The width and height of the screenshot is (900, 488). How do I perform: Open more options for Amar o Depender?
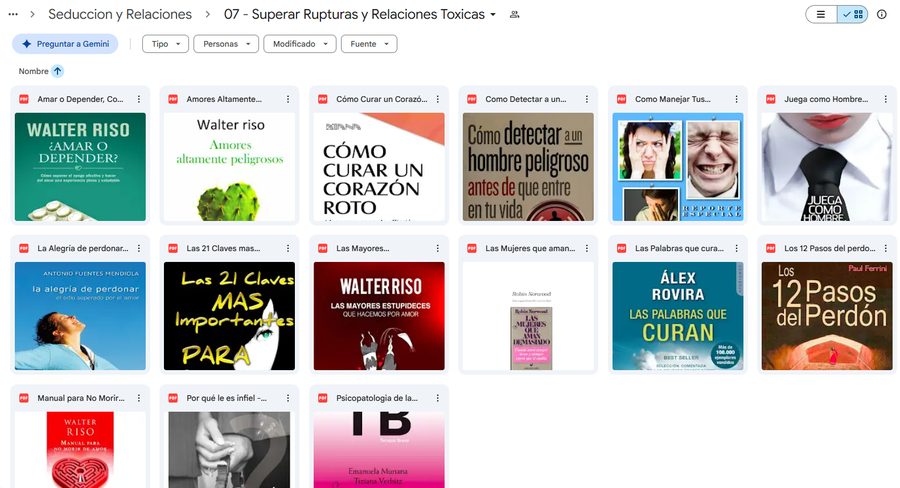click(x=139, y=99)
